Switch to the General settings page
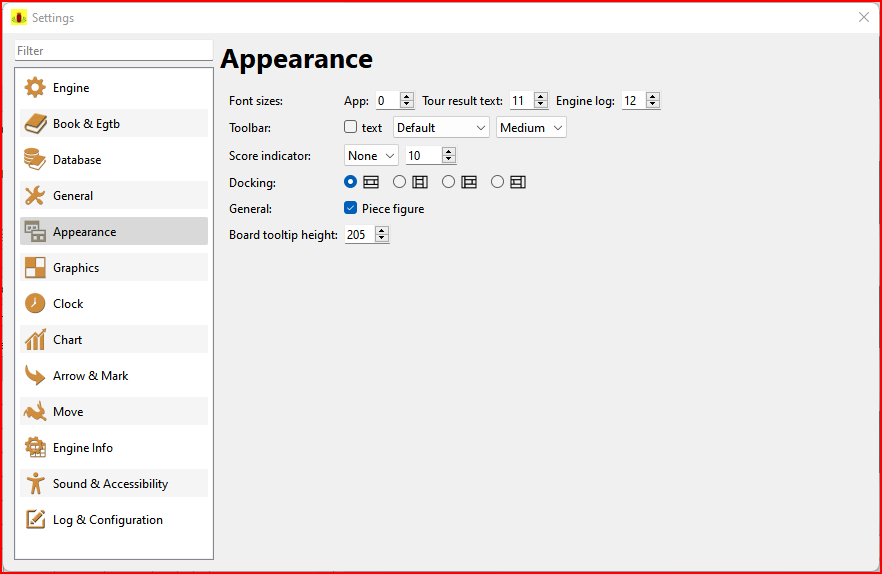Viewport: 882px width, 574px height. tap(73, 196)
